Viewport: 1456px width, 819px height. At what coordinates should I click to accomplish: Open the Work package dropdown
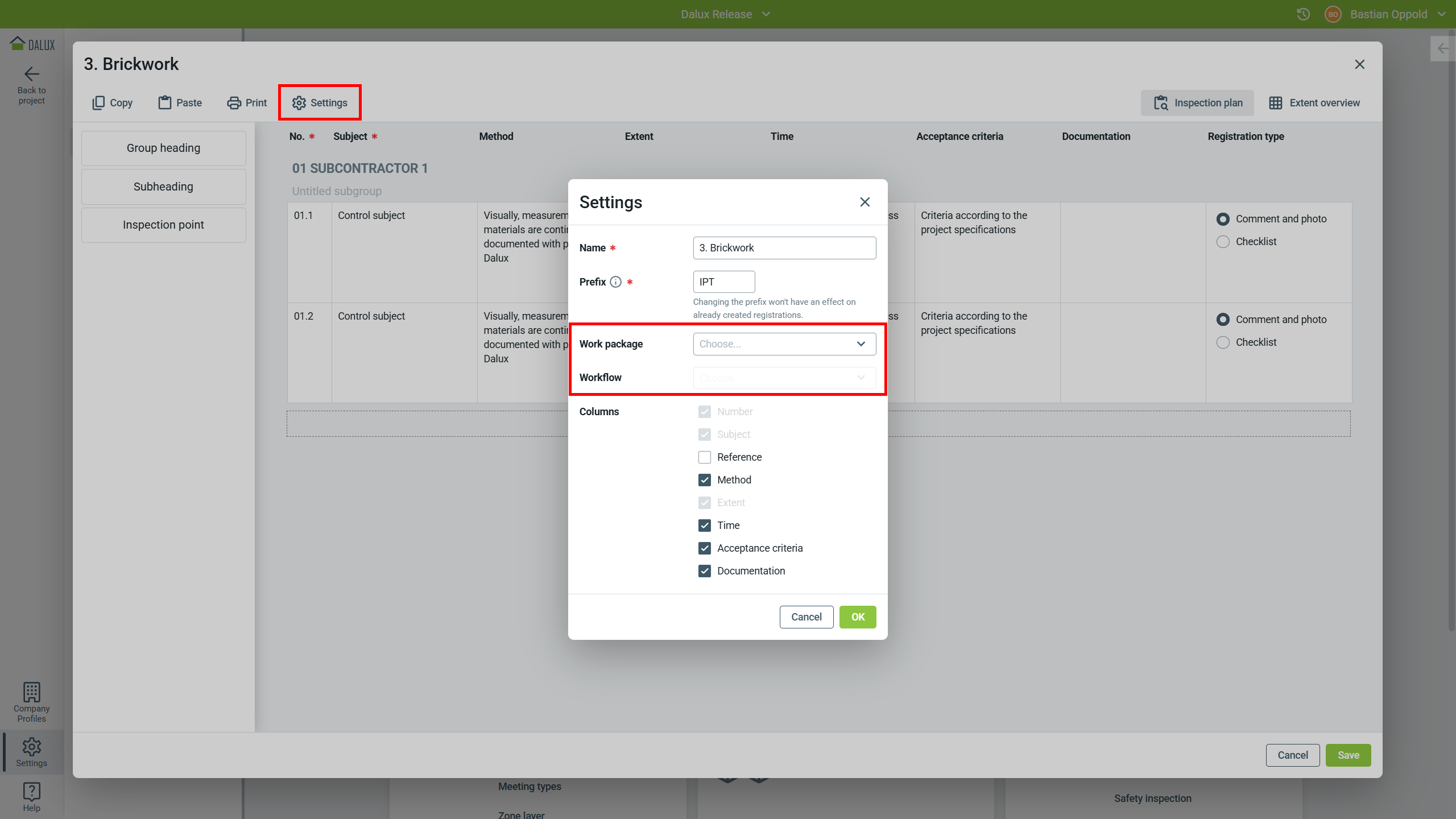tap(784, 344)
